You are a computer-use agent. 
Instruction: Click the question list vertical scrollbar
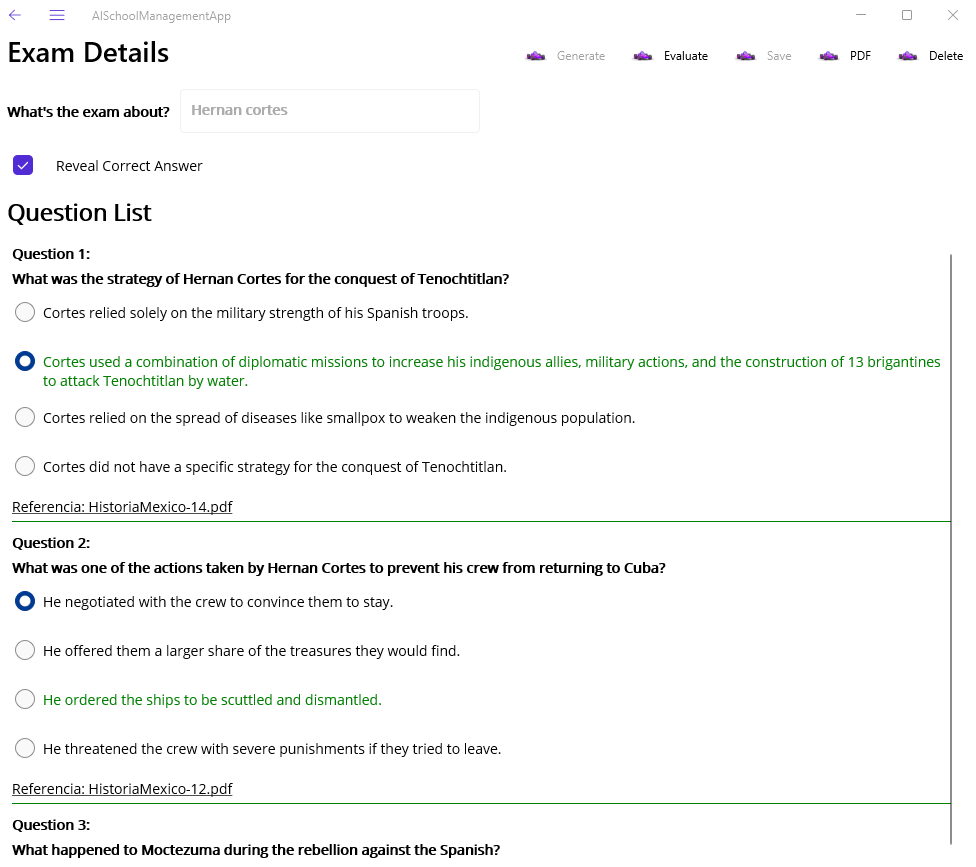(x=951, y=548)
